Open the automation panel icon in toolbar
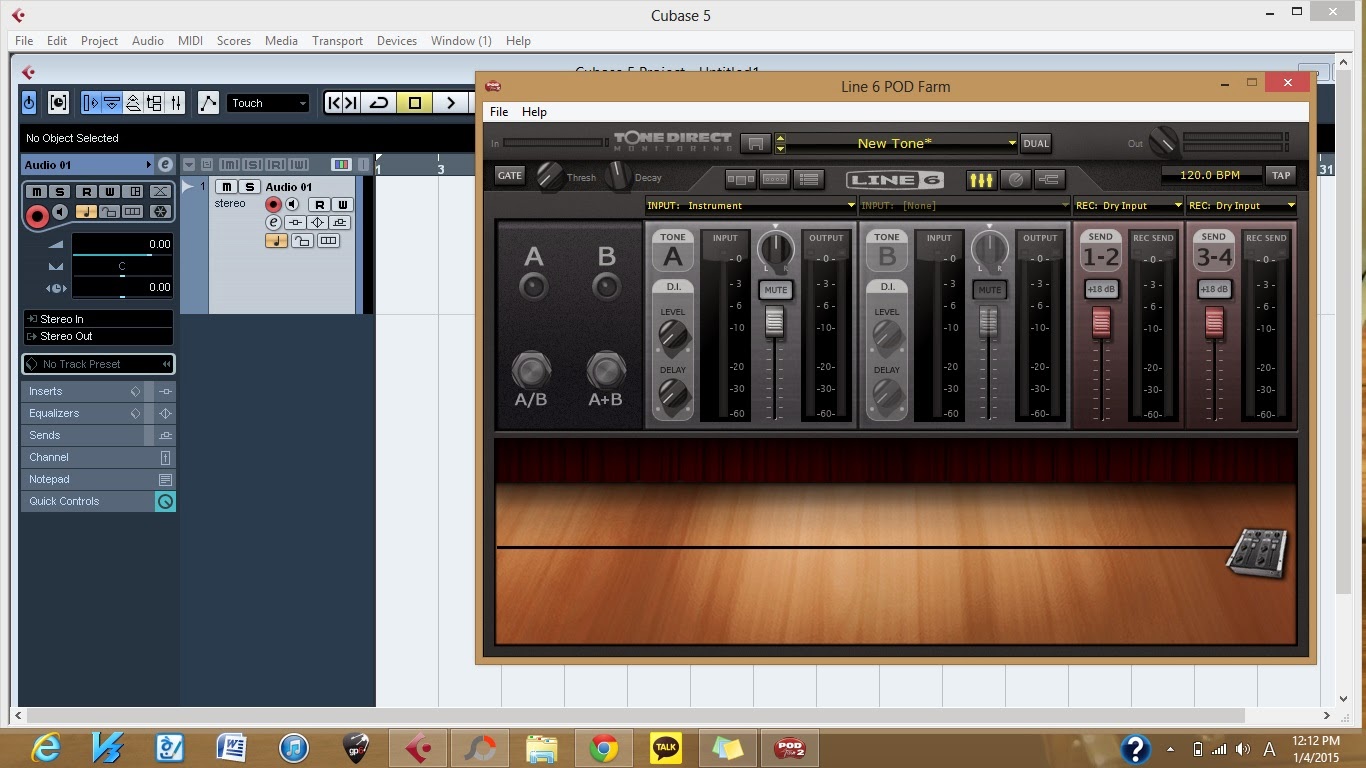This screenshot has width=1366, height=768. point(208,102)
